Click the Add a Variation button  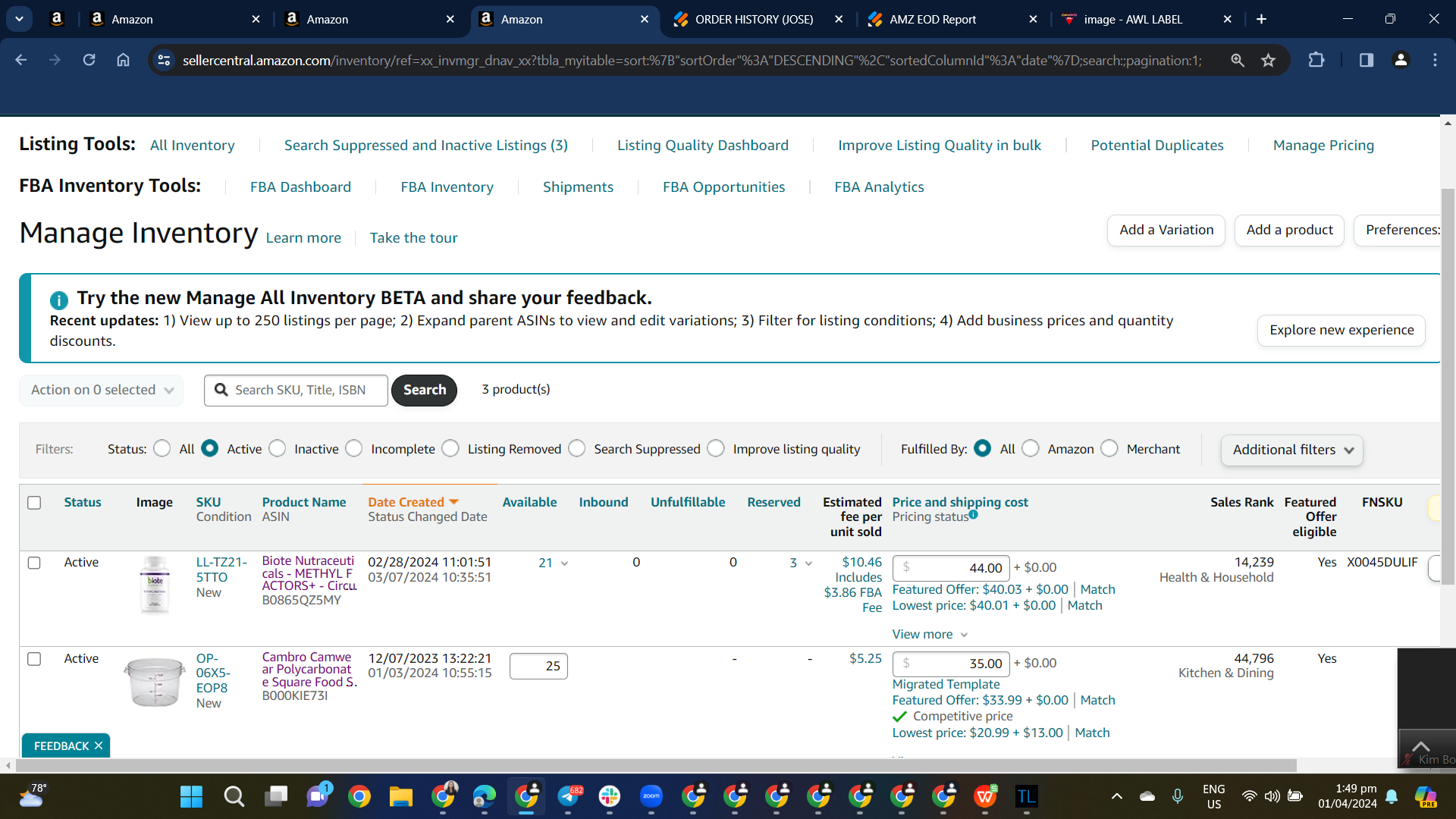1166,230
